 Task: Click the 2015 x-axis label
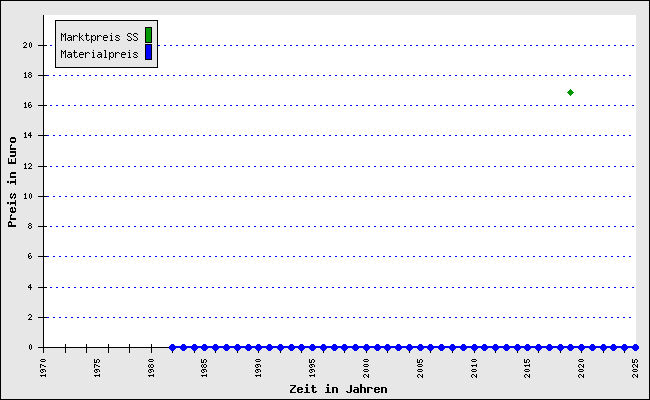[528, 368]
